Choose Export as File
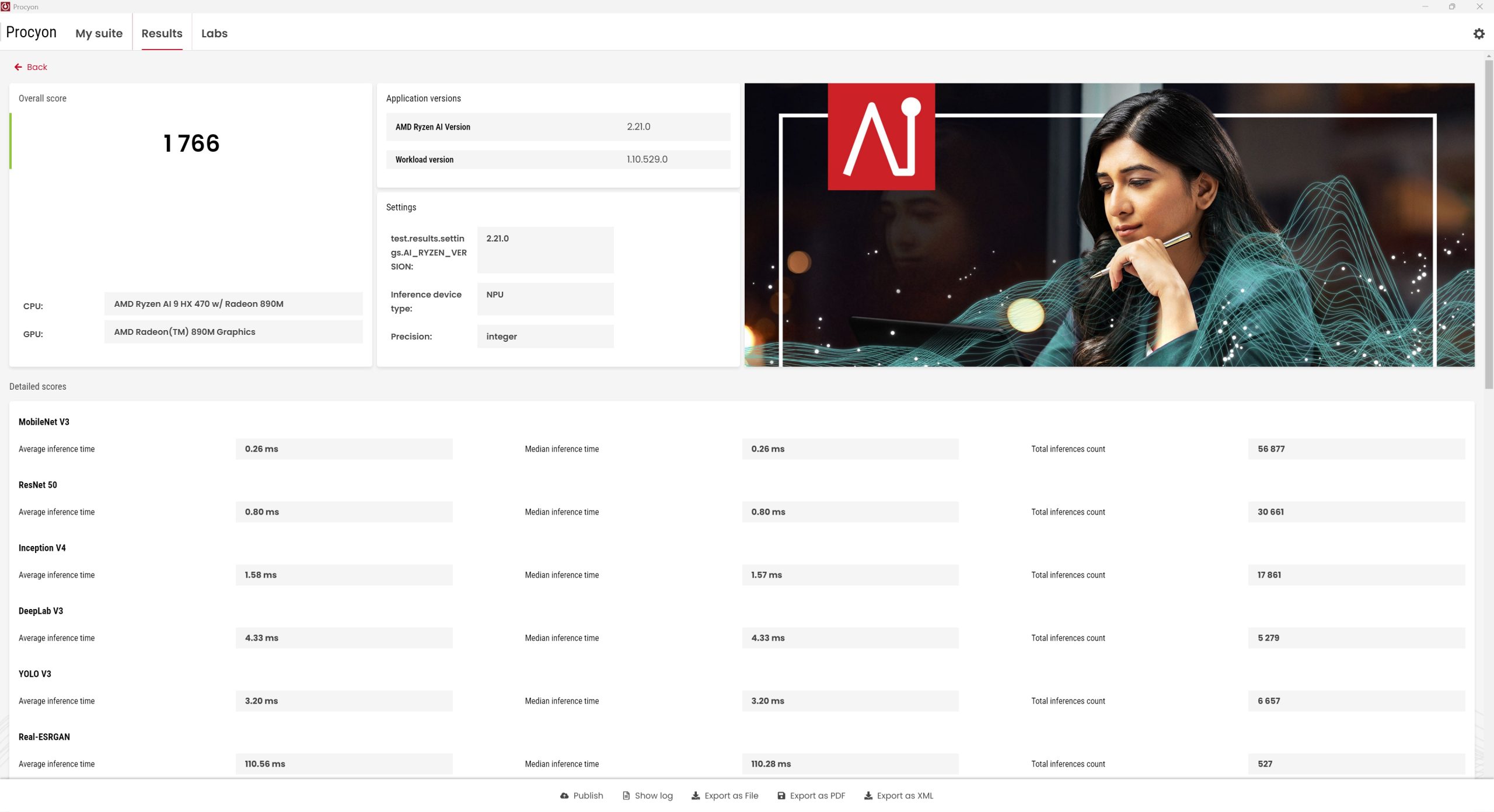1494x812 pixels. (x=731, y=796)
